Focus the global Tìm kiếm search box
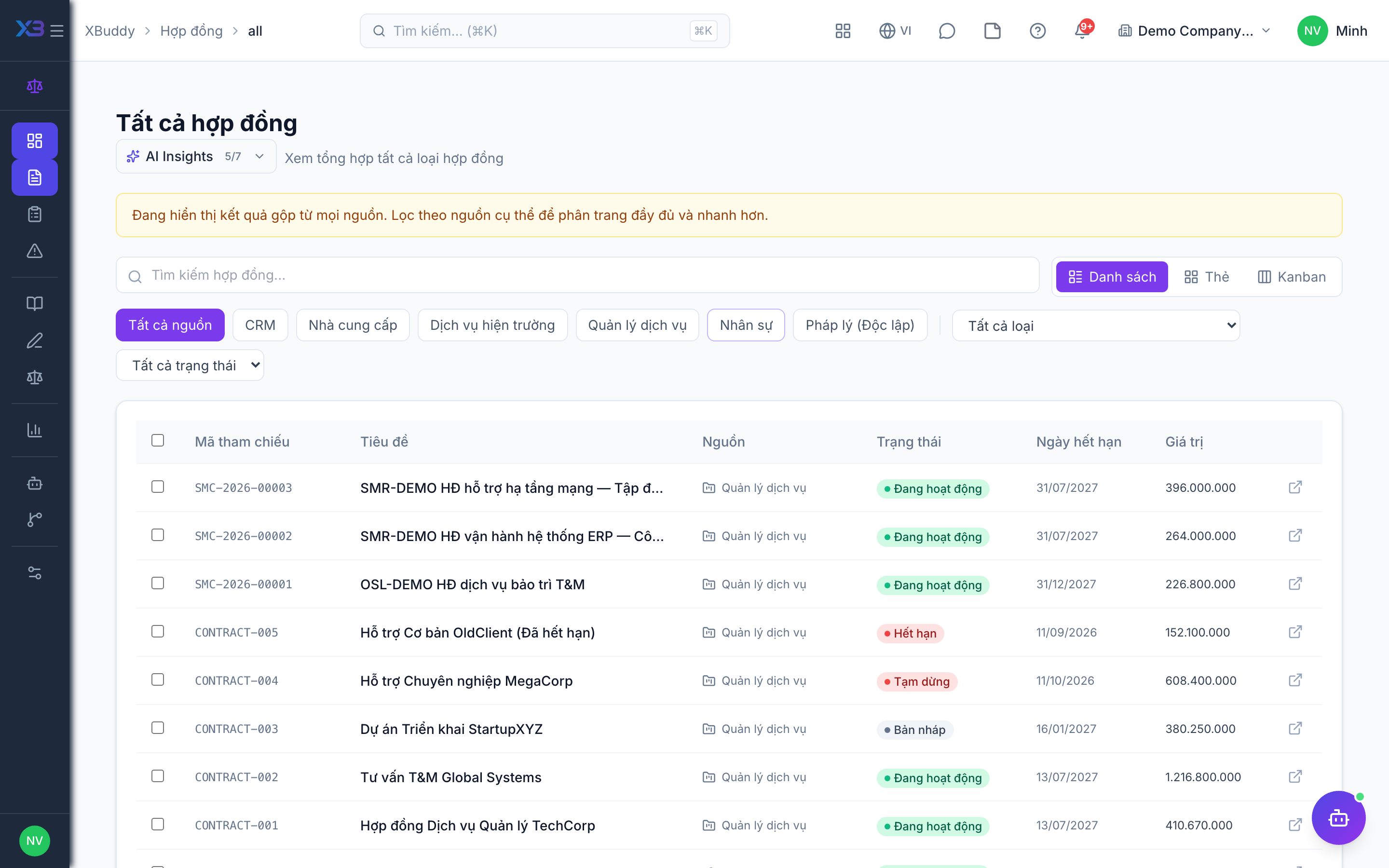This screenshot has width=1389, height=868. point(545,31)
